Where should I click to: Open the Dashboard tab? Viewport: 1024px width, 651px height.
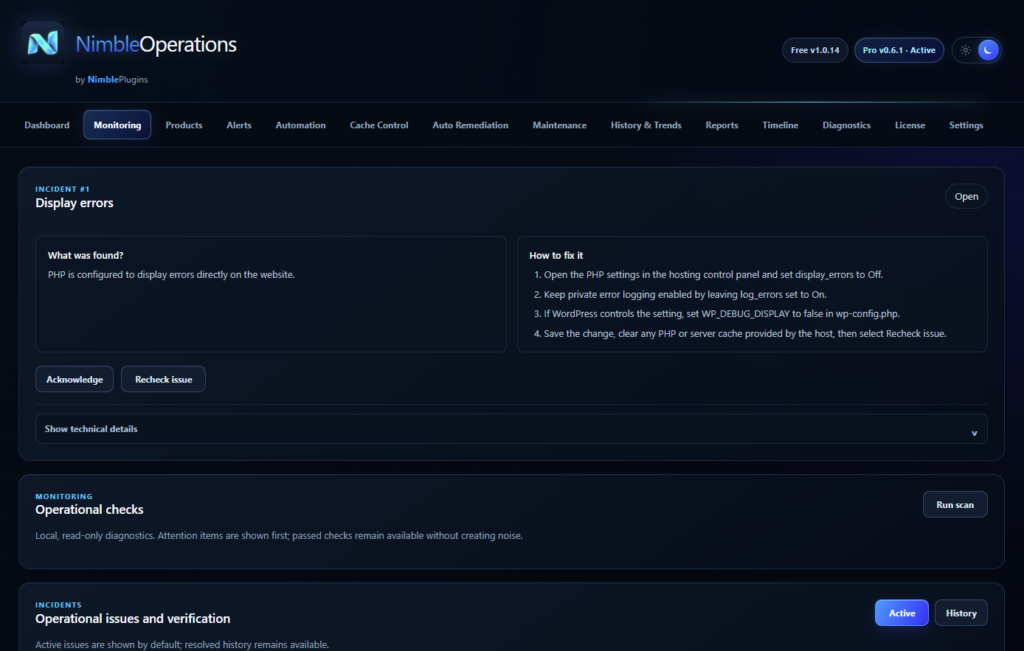(47, 125)
